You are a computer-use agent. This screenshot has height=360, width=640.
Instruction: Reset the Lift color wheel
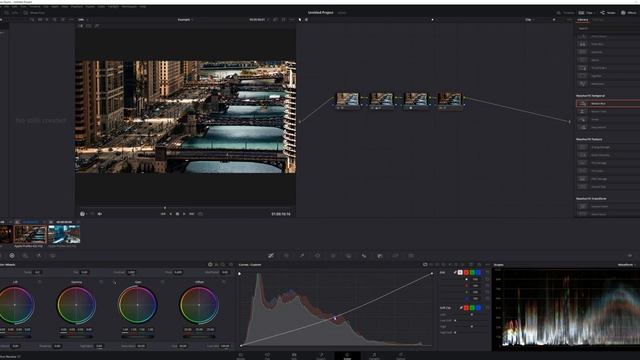pyautogui.click(x=40, y=282)
